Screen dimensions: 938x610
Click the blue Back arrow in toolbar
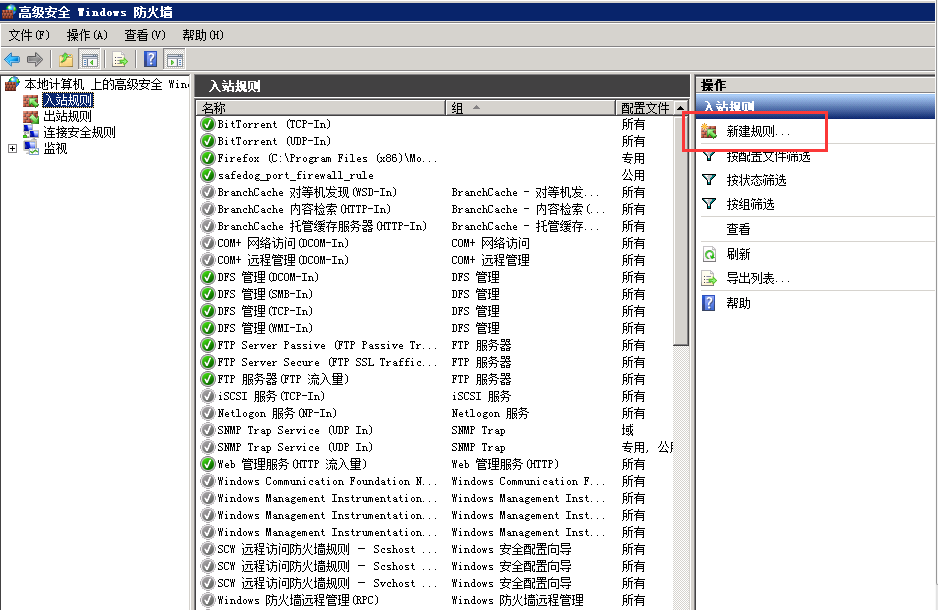(x=12, y=59)
